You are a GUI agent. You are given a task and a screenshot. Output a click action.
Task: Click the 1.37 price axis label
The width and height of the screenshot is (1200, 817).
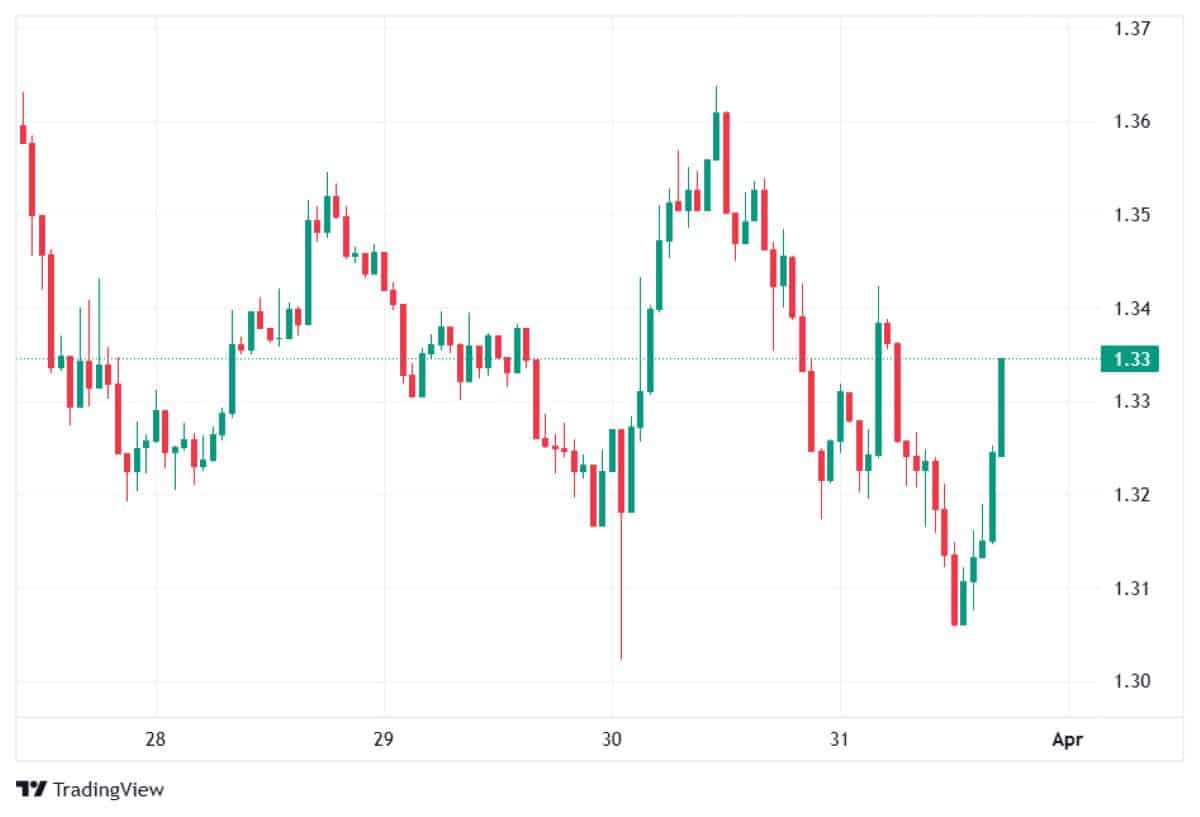pos(1130,28)
